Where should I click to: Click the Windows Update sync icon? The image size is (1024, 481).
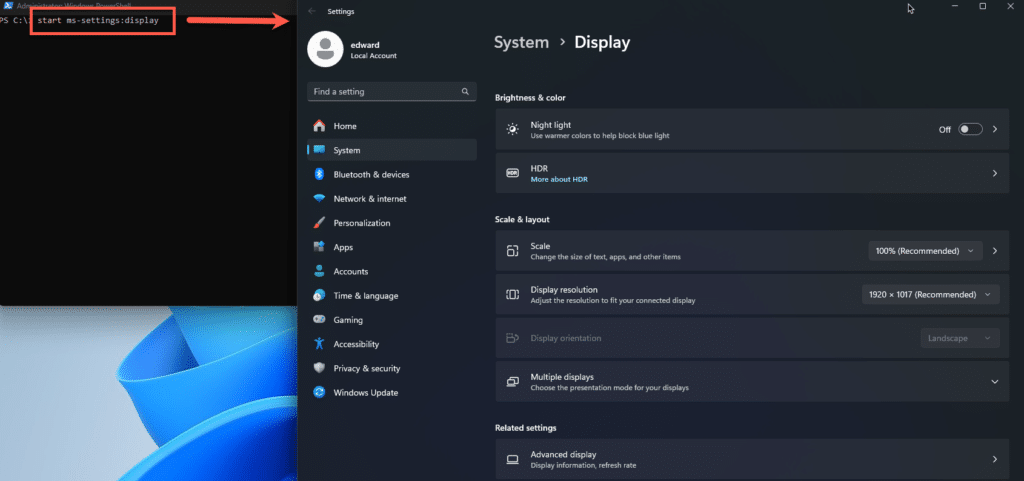[319, 392]
